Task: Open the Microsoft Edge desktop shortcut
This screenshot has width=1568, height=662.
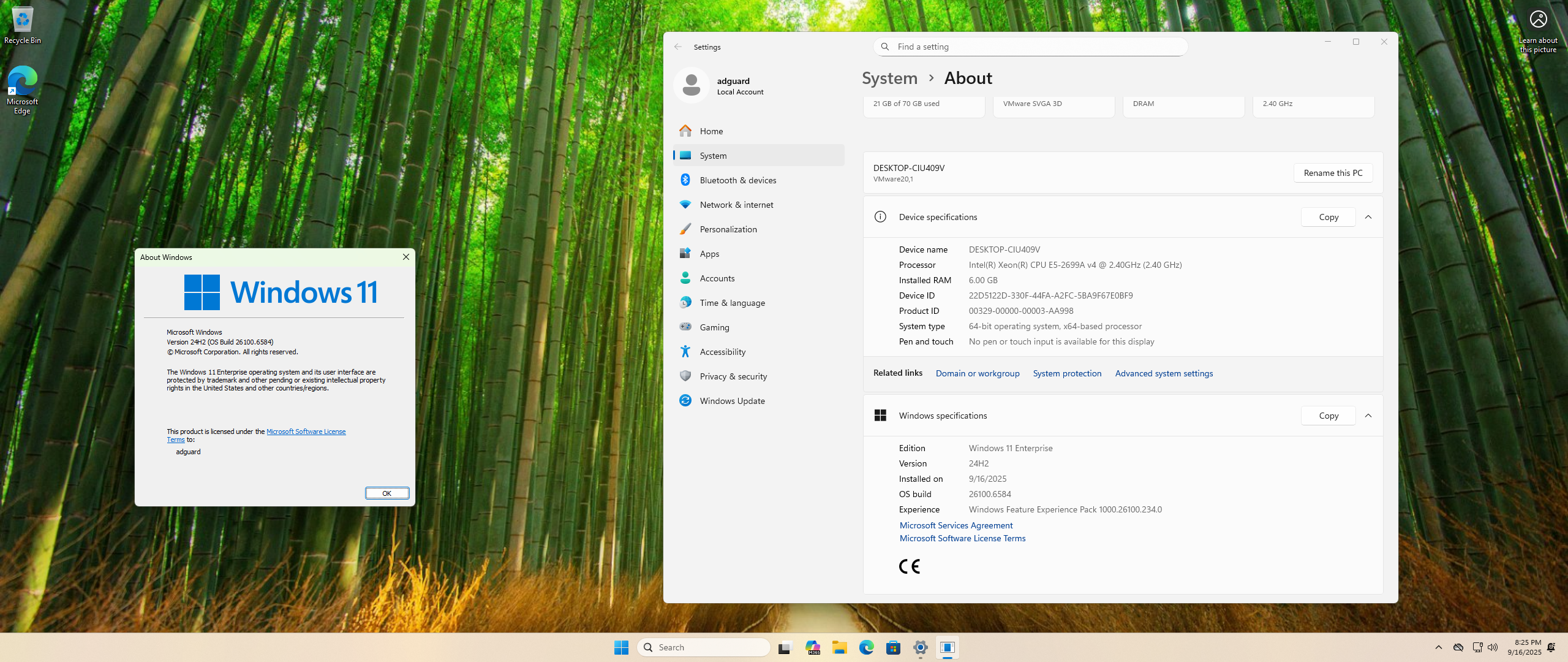Action: (23, 90)
